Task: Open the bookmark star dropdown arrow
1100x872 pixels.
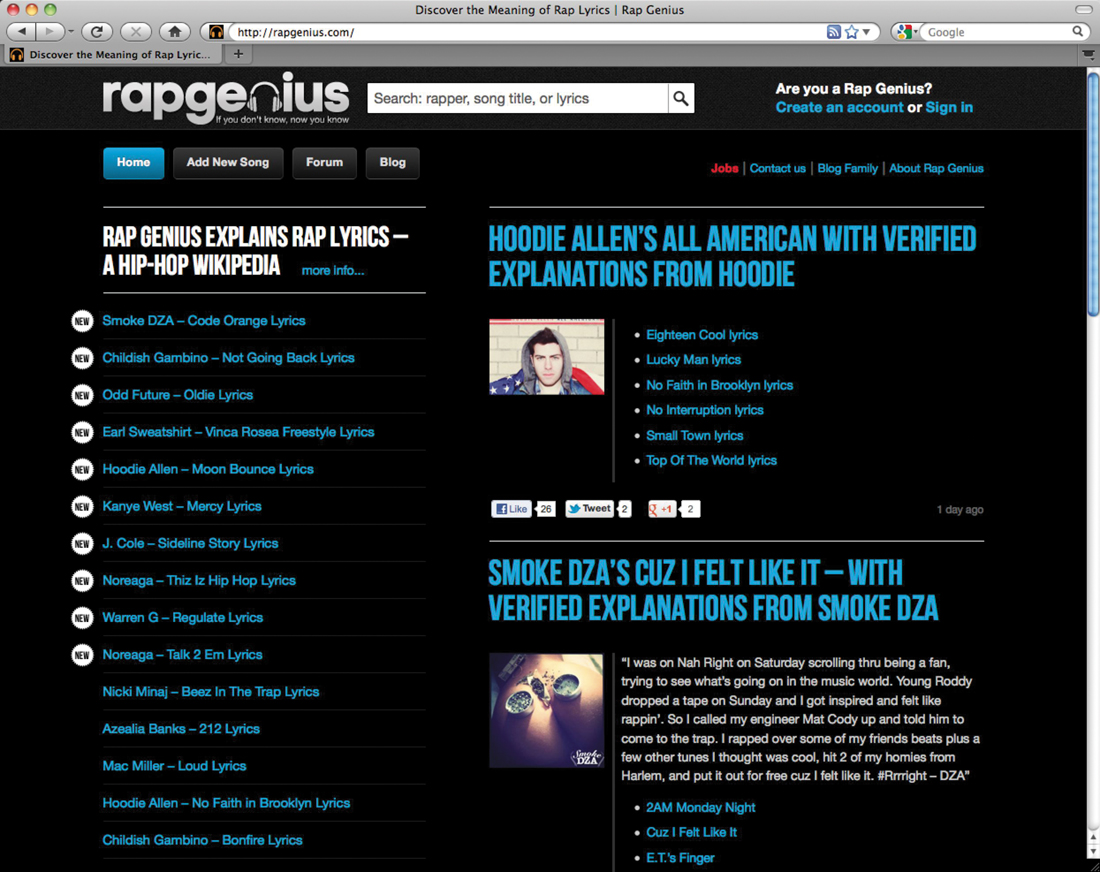Action: tap(866, 32)
